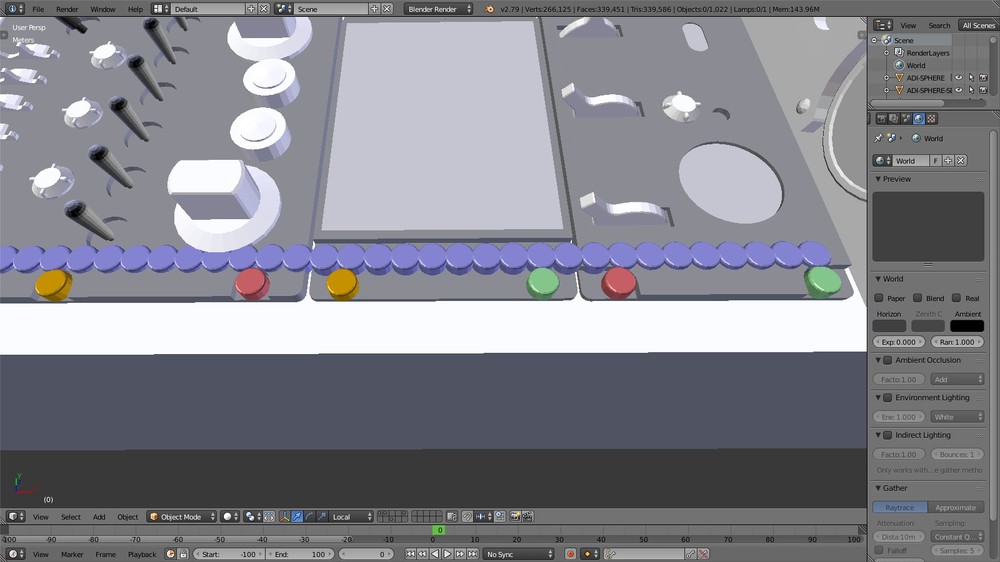Click the pin icon in properties panel
Viewport: 1000px width, 562px height.
pos(879,138)
